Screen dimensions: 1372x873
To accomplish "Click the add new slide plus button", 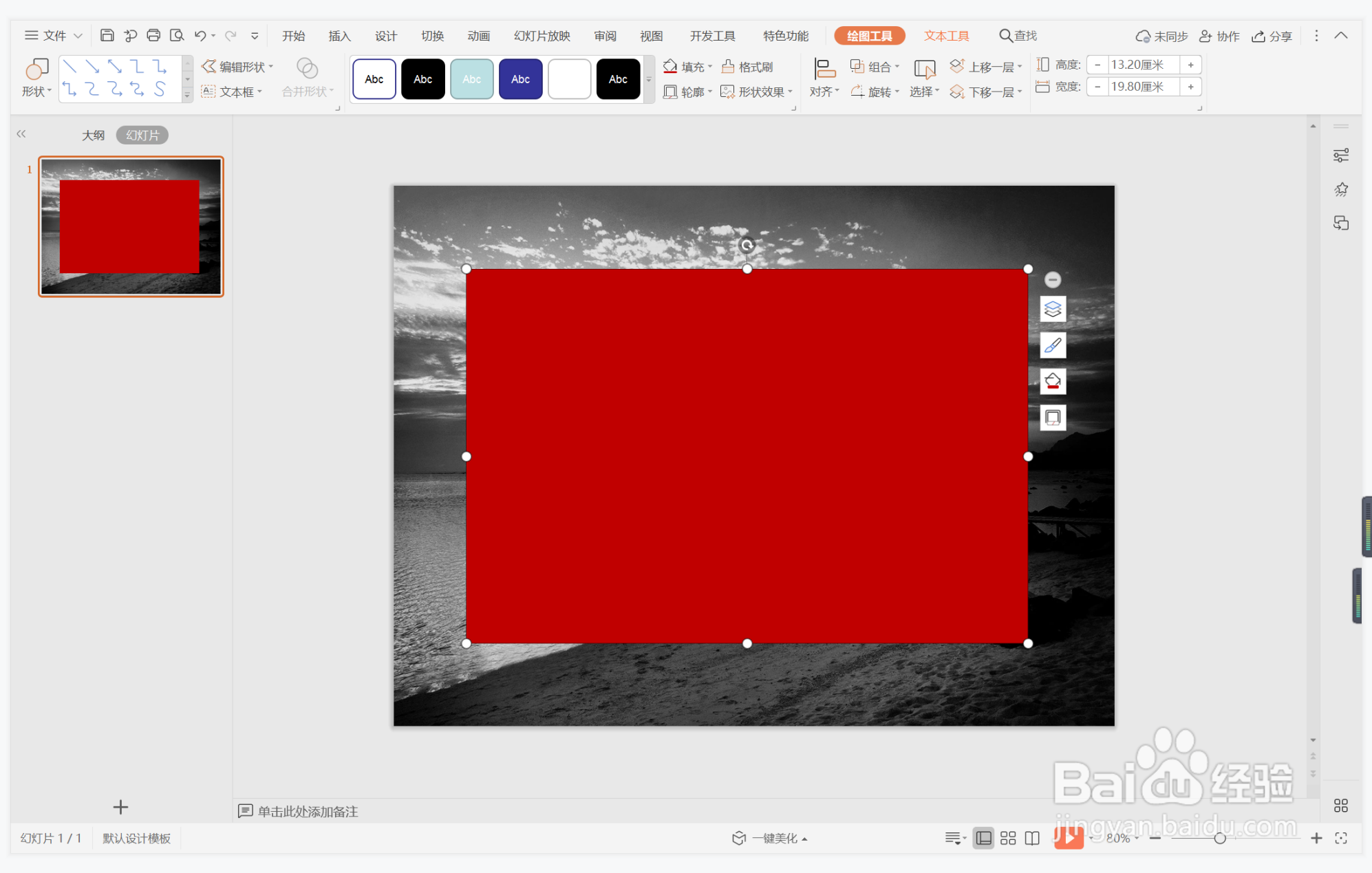I will tap(120, 807).
